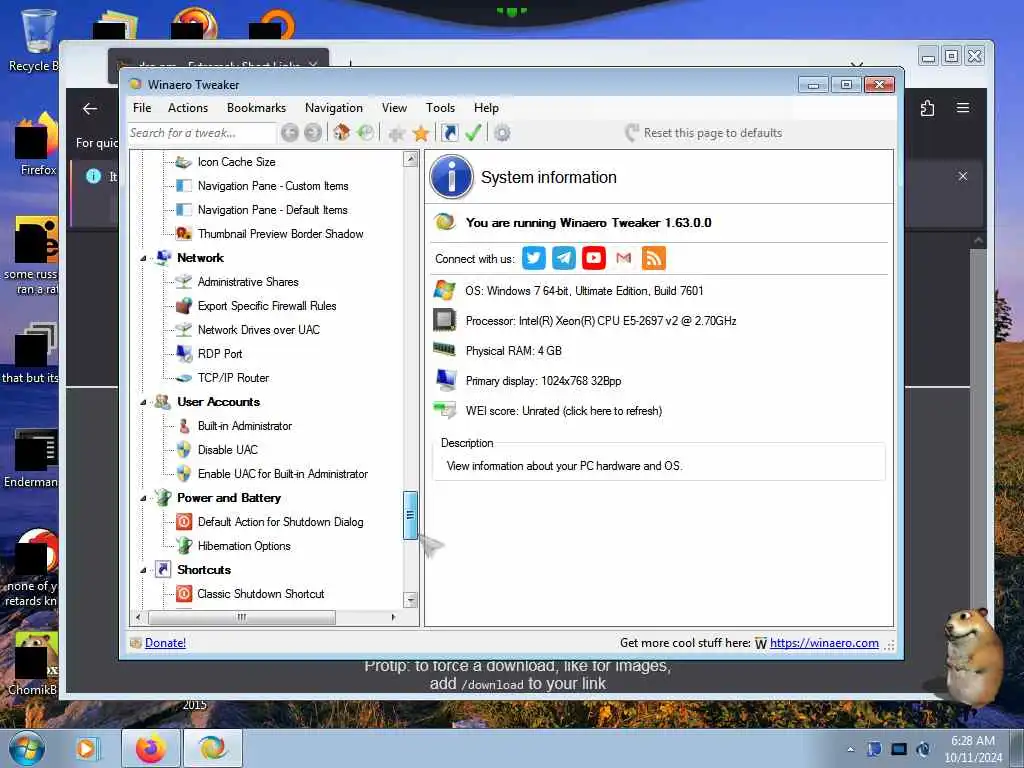The image size is (1024, 768).
Task: Add the current tweak to bookmarks (star-plus icon)
Action: 396,134
